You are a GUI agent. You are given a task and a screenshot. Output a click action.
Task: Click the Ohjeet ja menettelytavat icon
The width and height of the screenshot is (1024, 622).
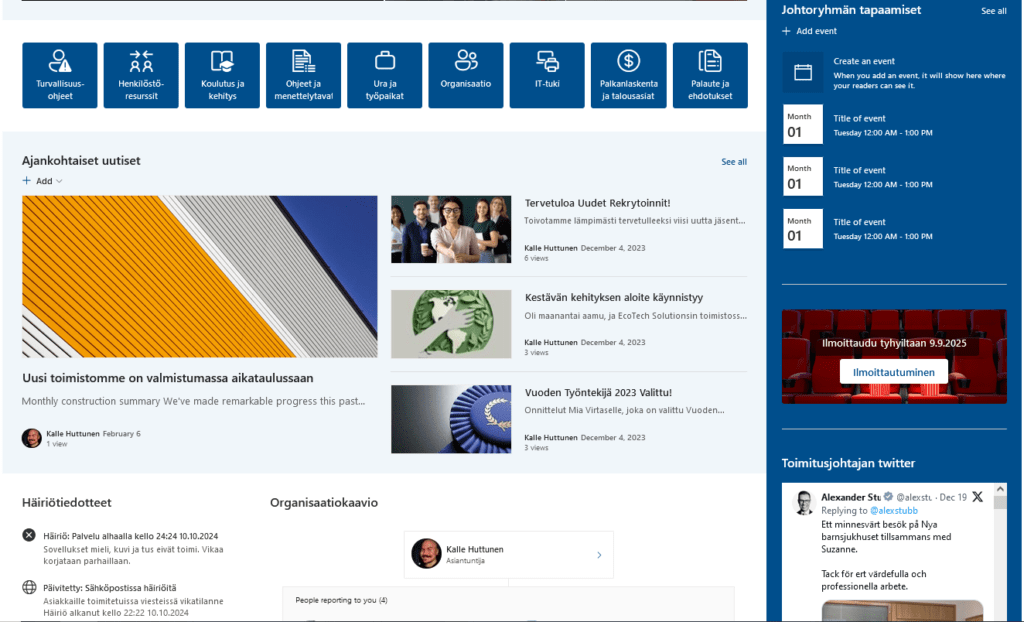303,75
